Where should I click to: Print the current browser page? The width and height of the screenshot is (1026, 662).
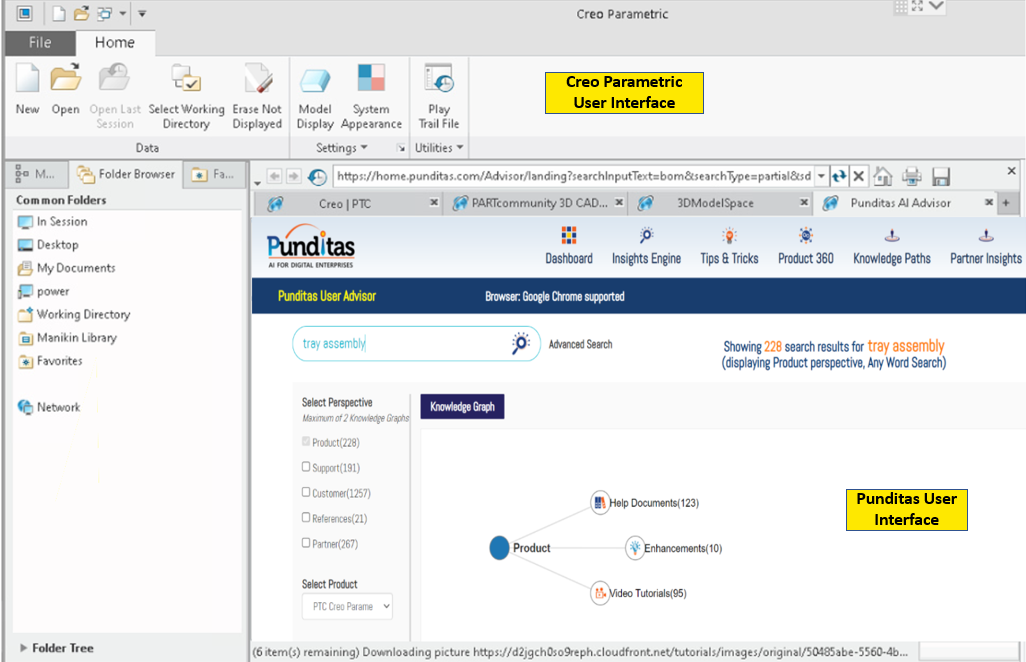click(911, 176)
